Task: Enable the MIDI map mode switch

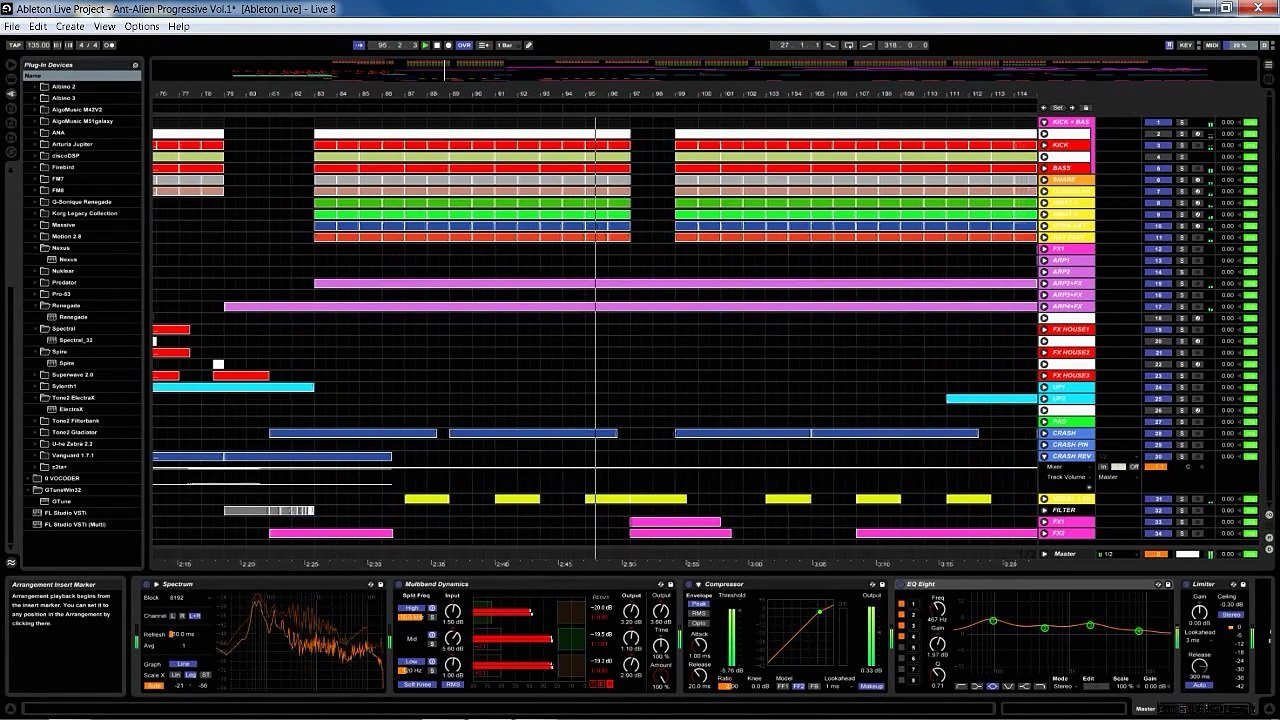Action: (x=1212, y=45)
